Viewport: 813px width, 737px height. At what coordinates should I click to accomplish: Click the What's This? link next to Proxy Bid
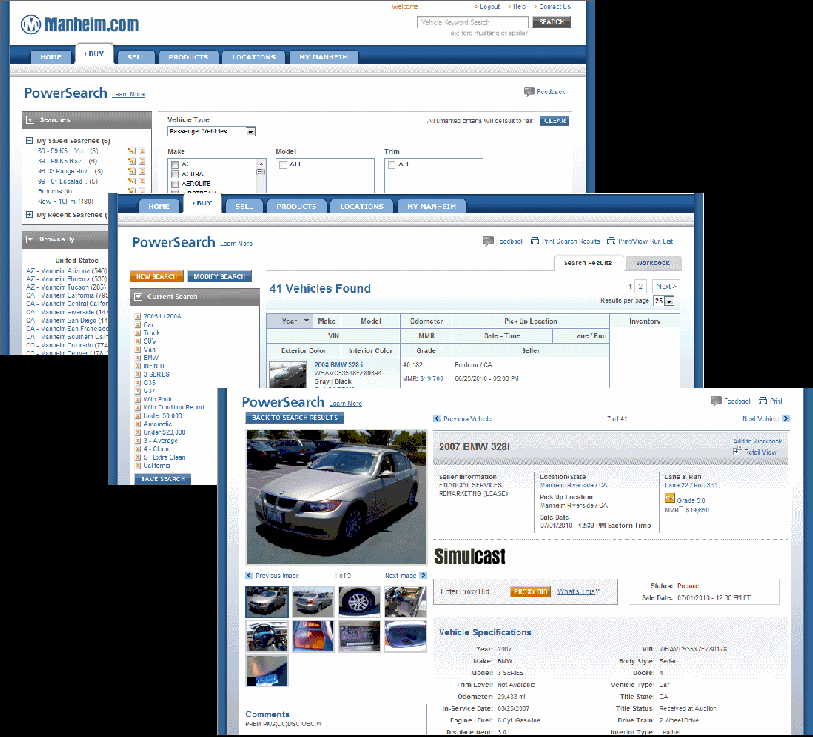(578, 592)
